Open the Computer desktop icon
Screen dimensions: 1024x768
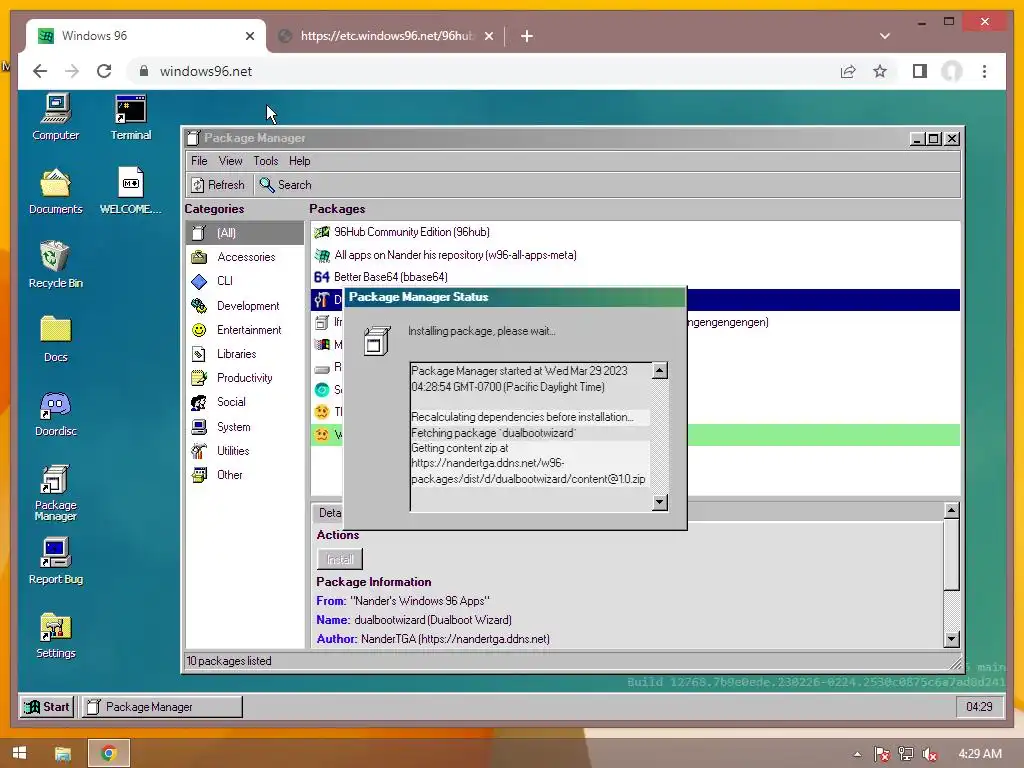56,118
